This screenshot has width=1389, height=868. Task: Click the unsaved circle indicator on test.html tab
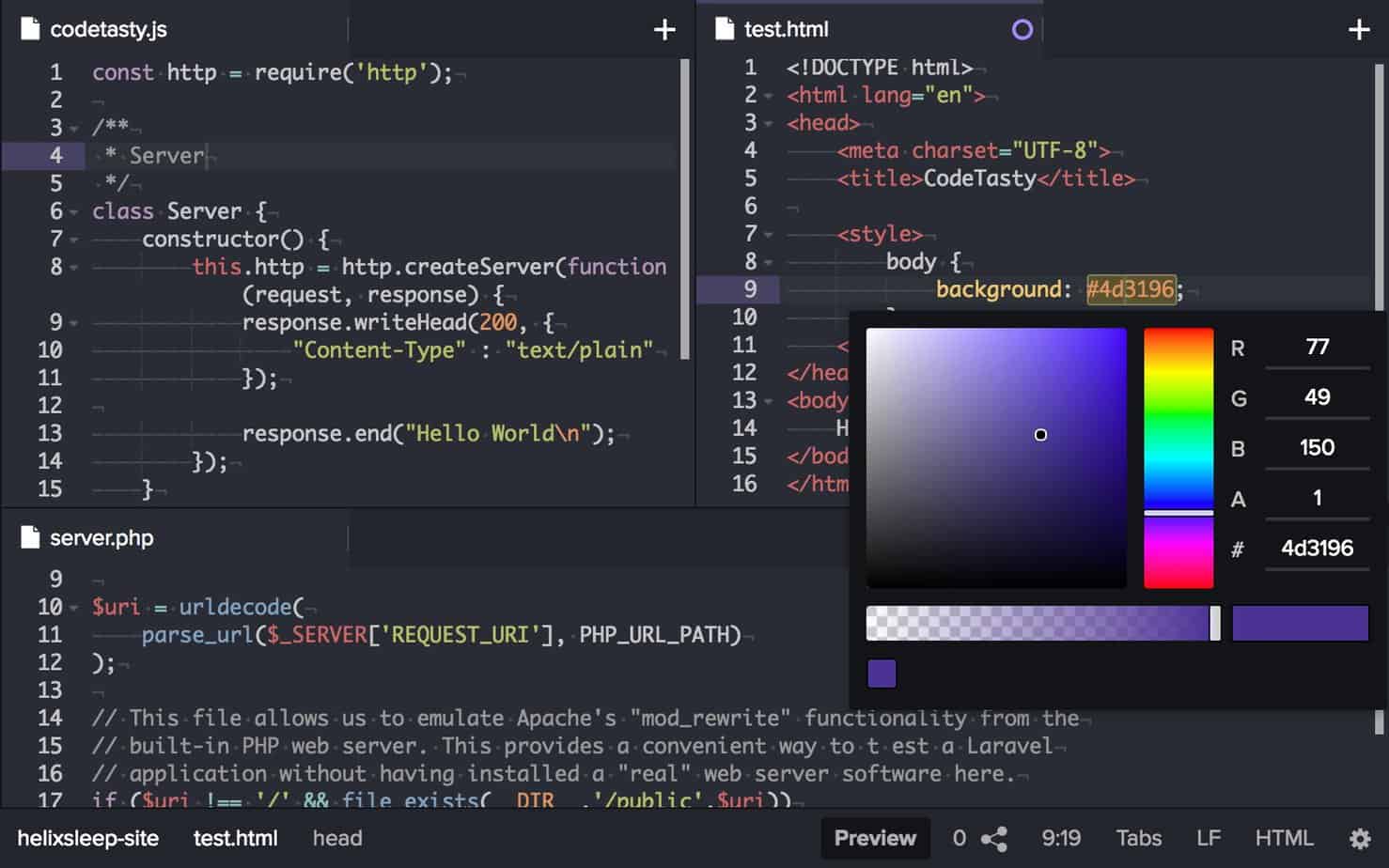[x=1022, y=30]
